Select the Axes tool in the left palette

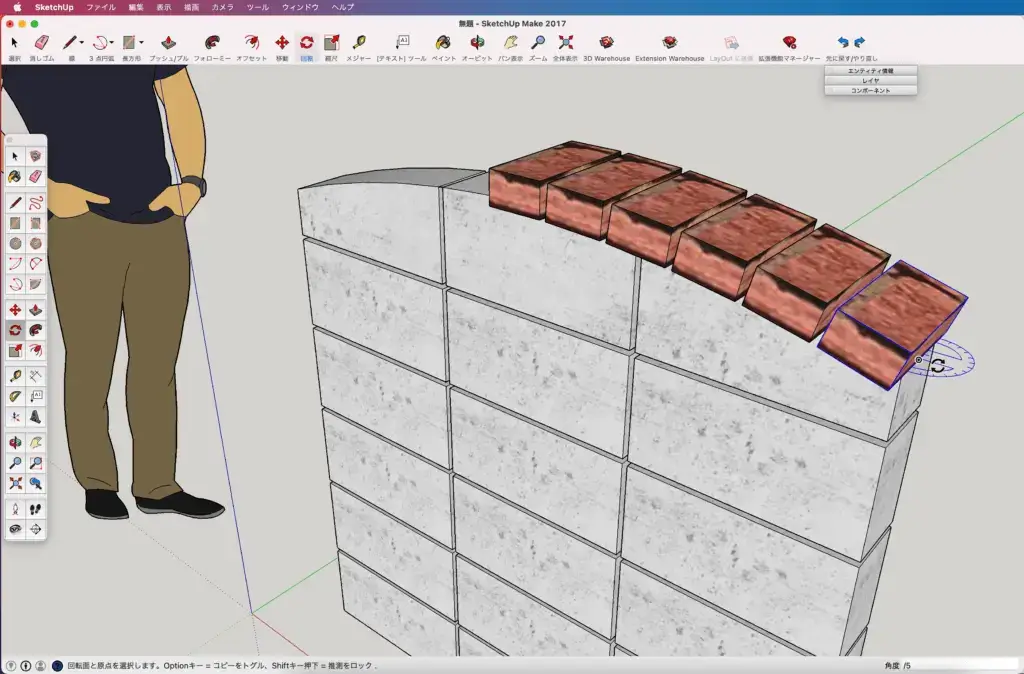pyautogui.click(x=15, y=417)
